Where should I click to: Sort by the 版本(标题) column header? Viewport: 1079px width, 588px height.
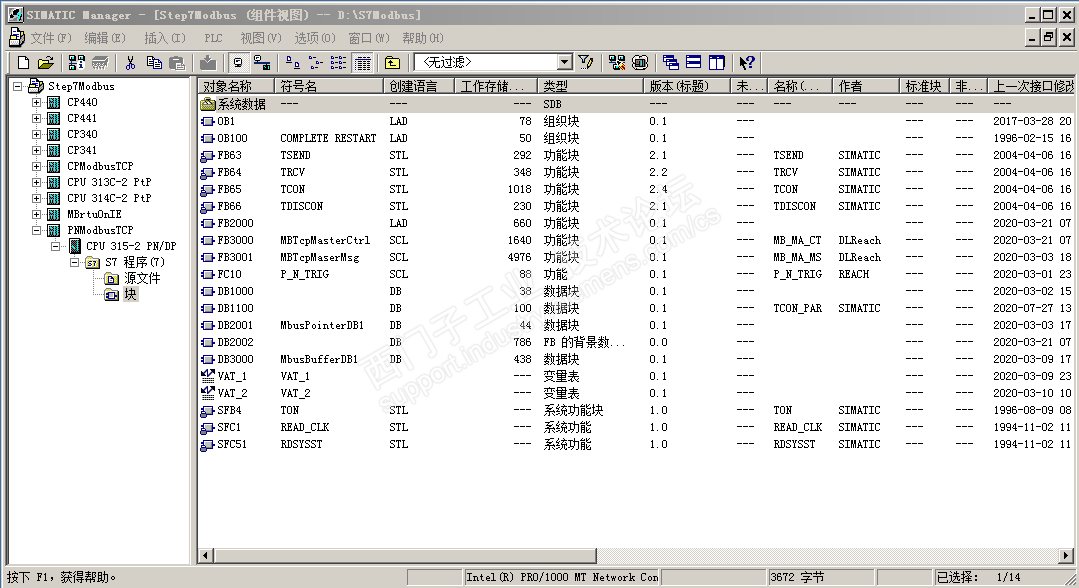(x=687, y=86)
